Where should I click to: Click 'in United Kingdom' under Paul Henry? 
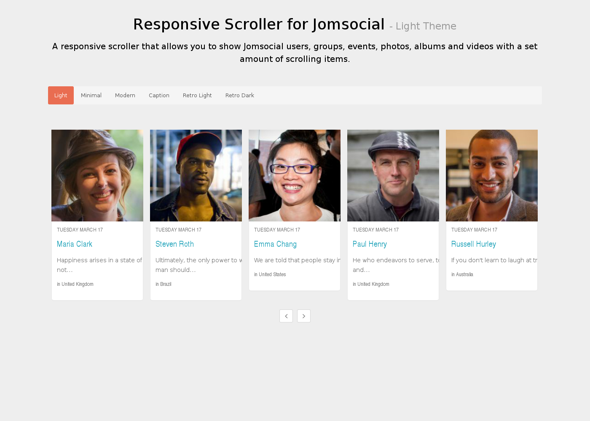pyautogui.click(x=371, y=284)
